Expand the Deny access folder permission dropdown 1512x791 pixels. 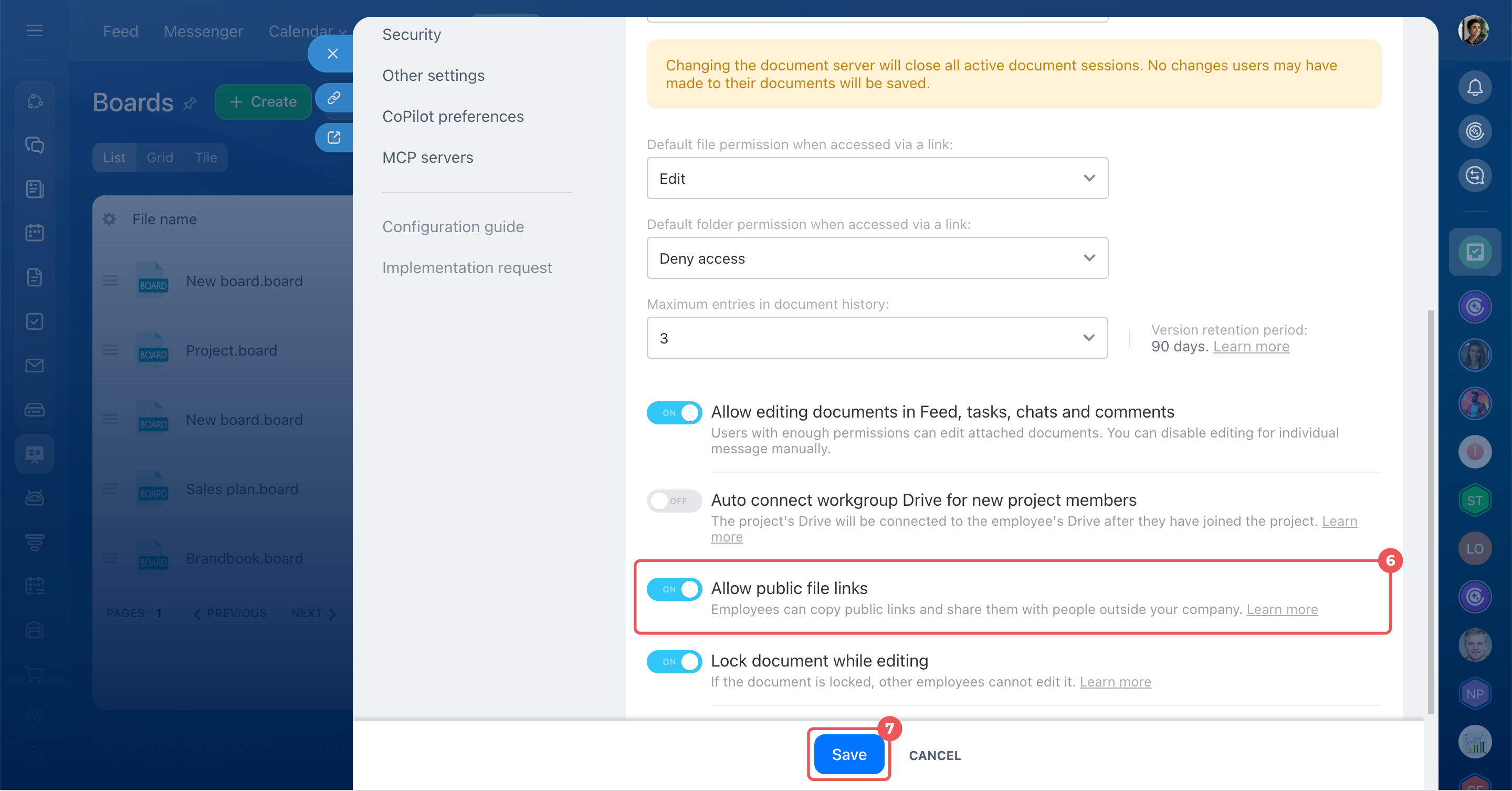tap(877, 258)
